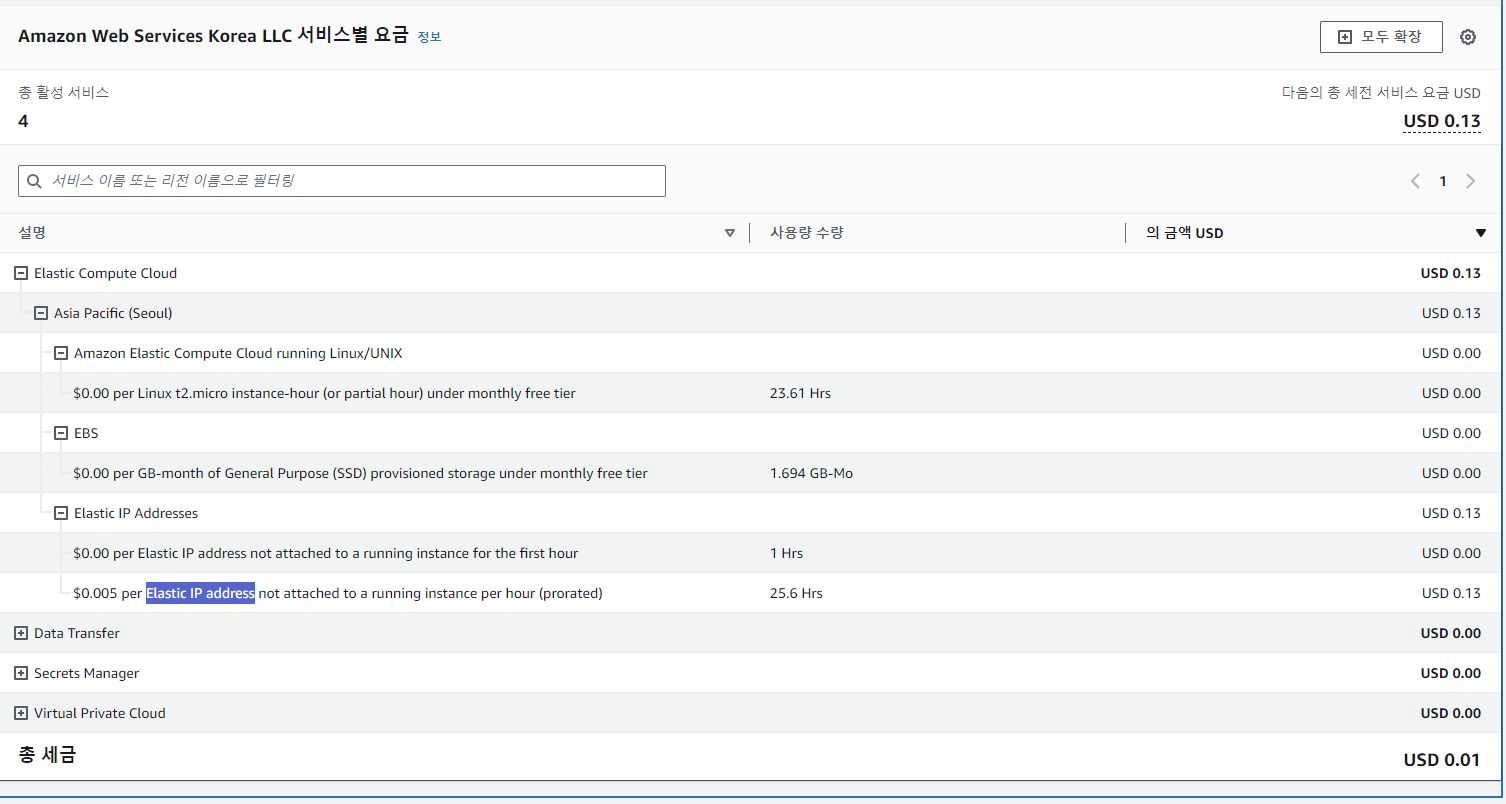
Task: Select page number 1
Action: pyautogui.click(x=1442, y=181)
